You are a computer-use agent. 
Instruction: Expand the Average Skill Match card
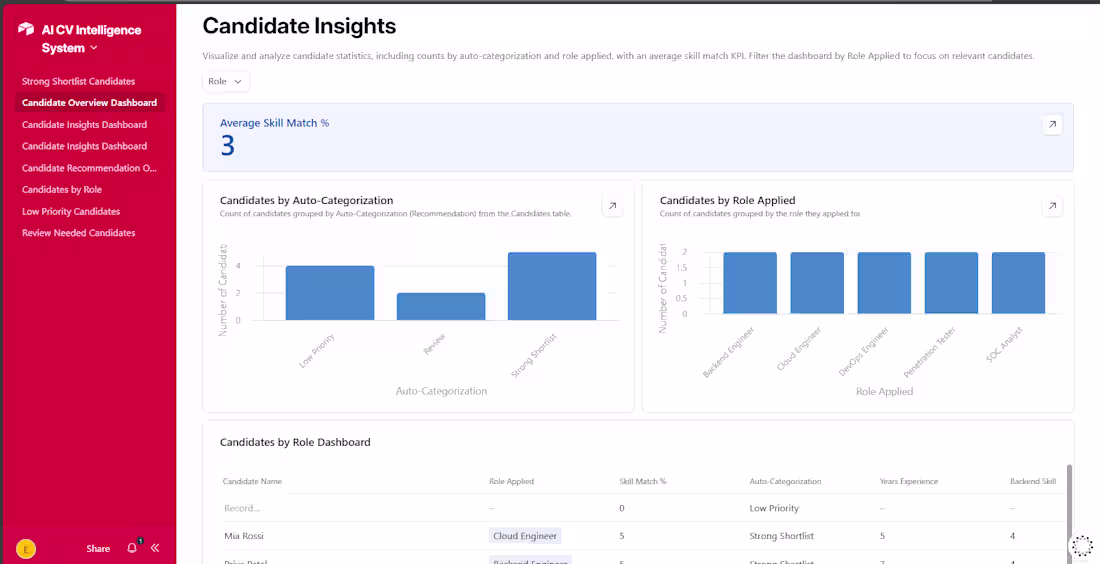tap(1052, 125)
